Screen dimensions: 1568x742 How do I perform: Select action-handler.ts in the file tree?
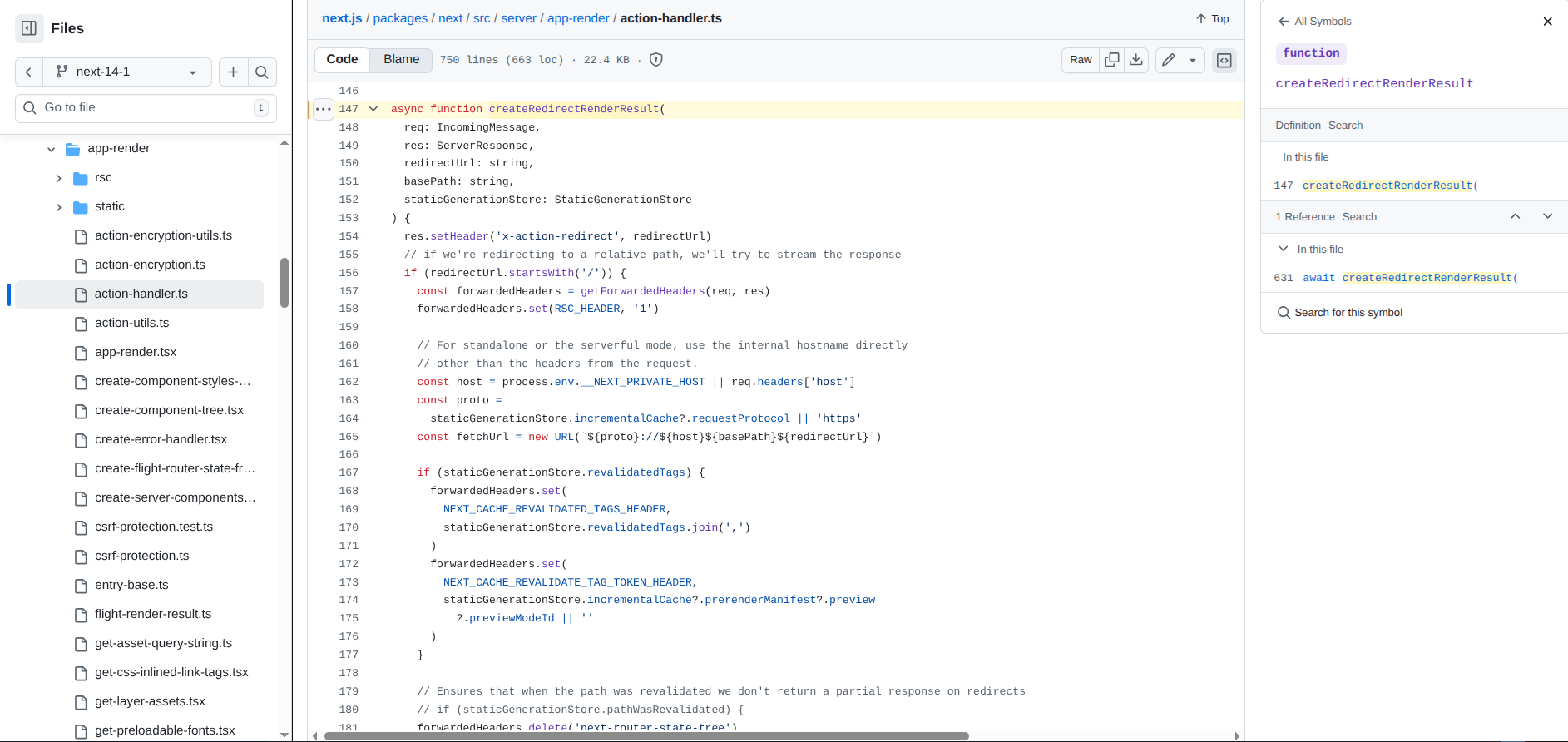click(139, 294)
